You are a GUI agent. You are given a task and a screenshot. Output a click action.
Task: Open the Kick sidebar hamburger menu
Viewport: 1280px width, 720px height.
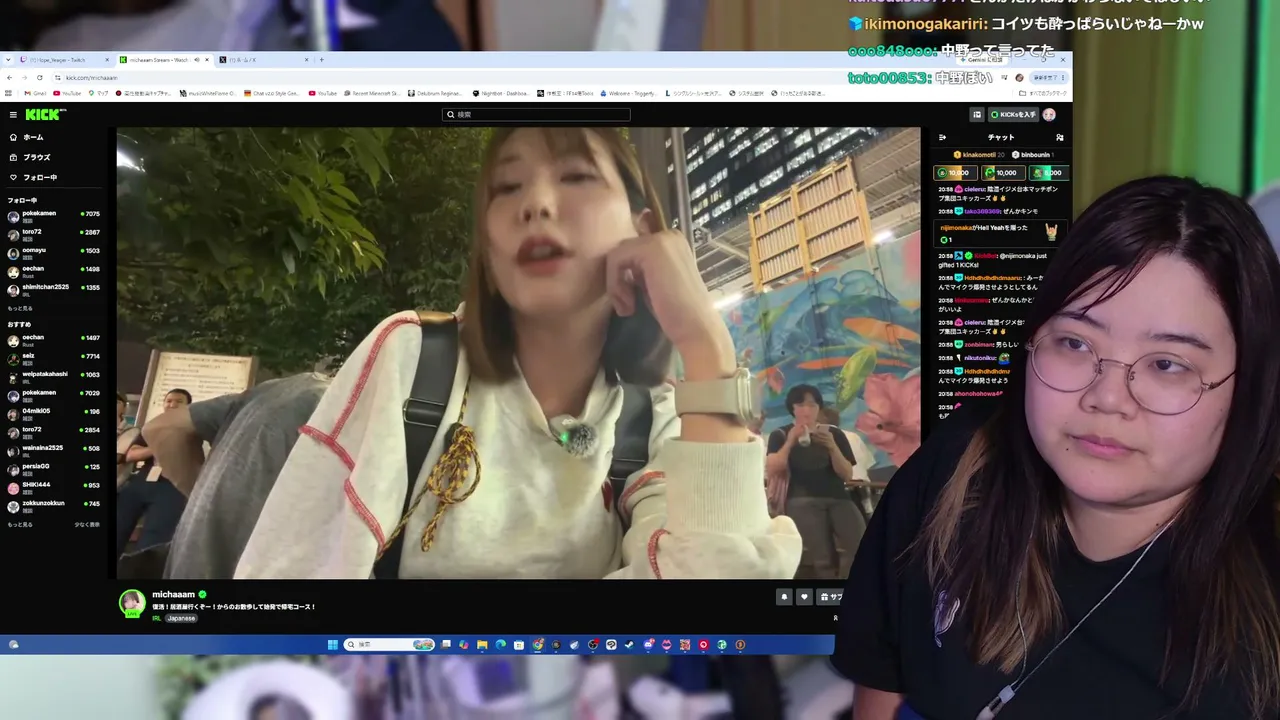point(13,115)
